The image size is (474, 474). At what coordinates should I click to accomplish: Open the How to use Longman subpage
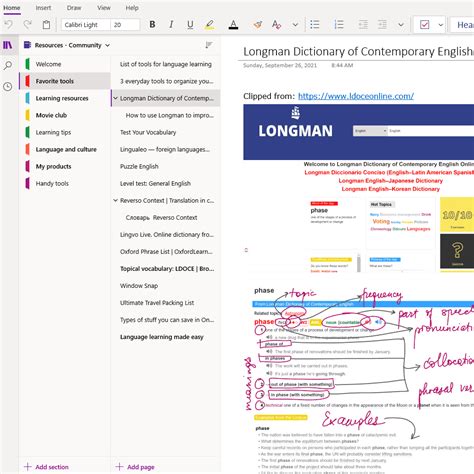[165, 115]
